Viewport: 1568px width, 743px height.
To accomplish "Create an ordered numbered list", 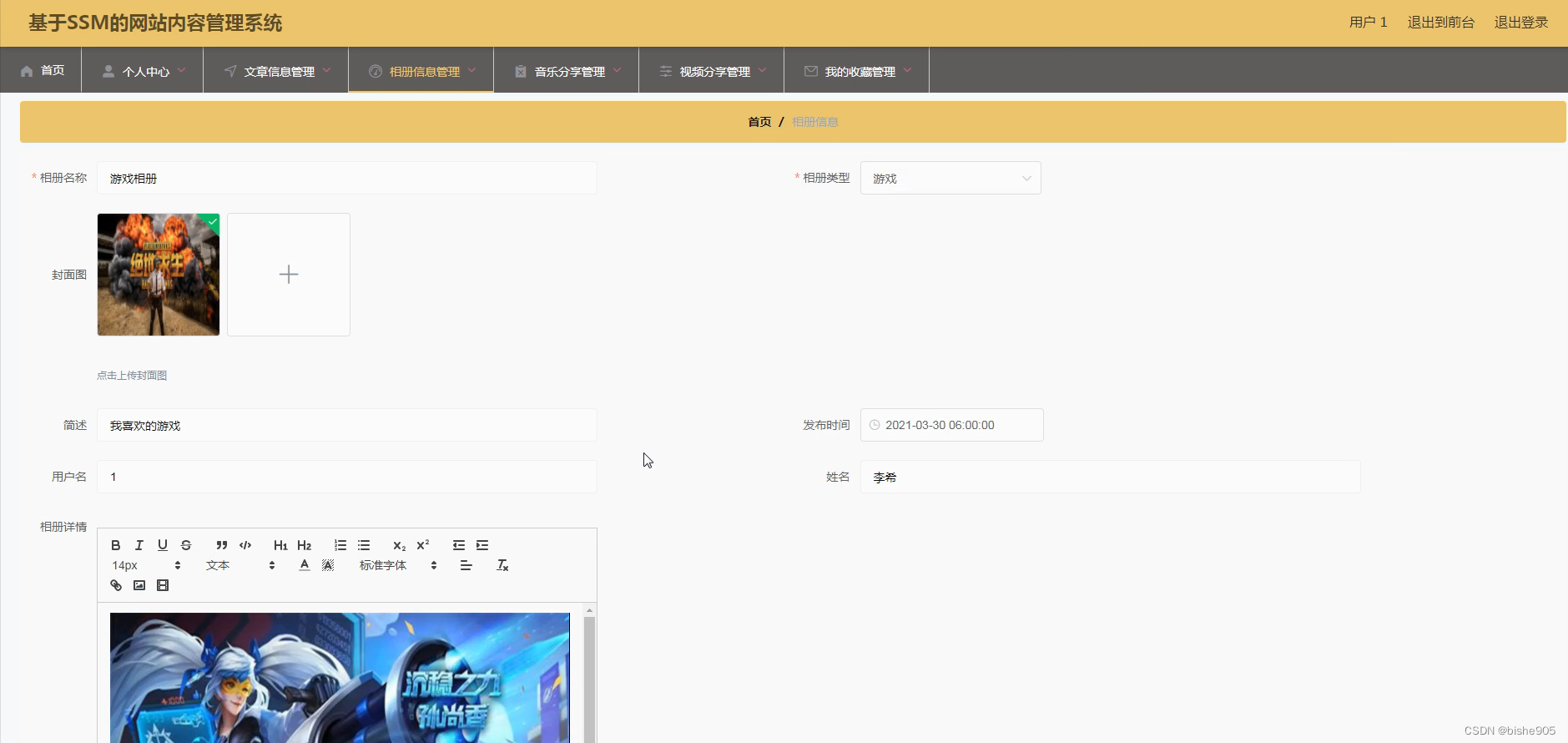I will click(340, 545).
